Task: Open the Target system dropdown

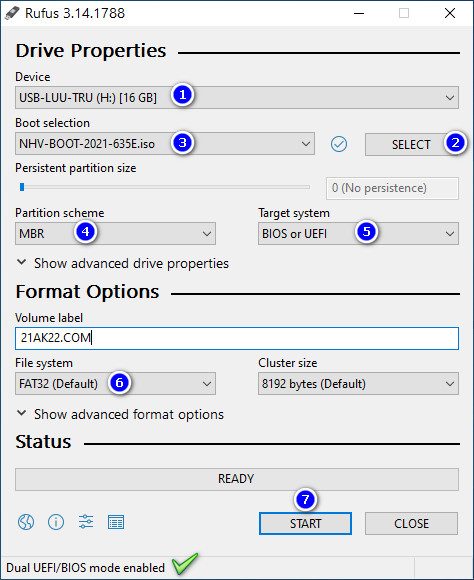Action: 358,233
